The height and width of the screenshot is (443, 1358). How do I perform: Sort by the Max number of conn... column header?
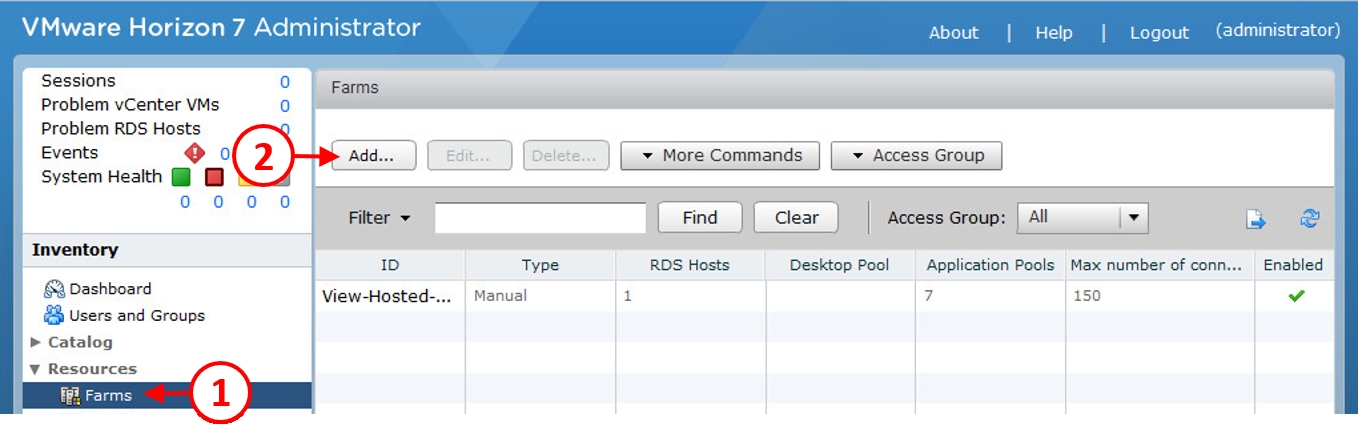click(1160, 265)
